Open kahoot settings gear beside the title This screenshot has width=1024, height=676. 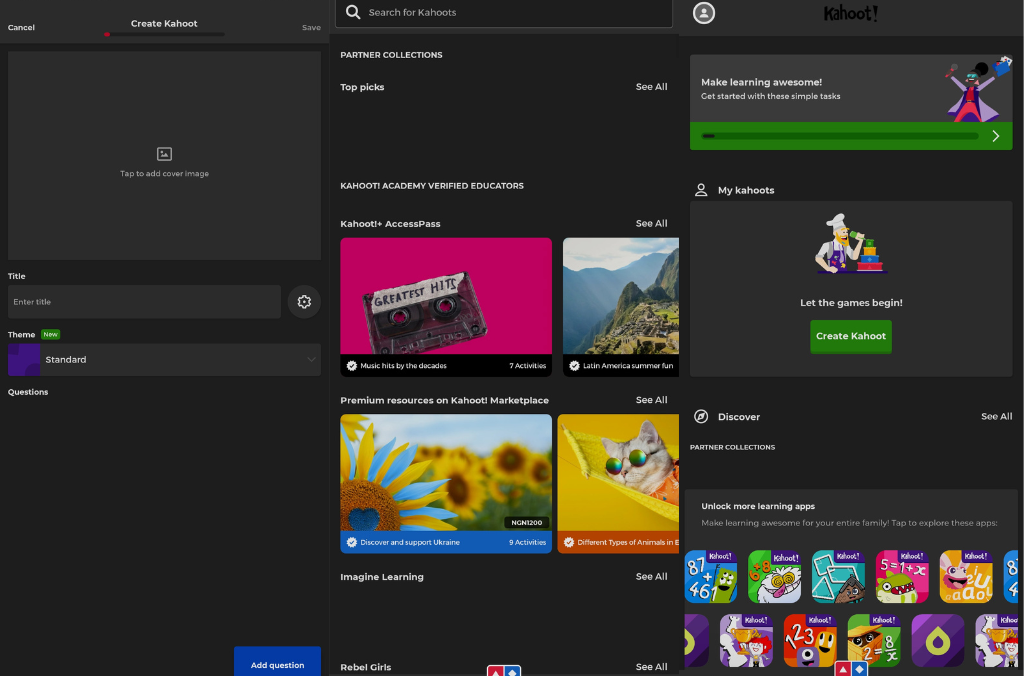(304, 302)
